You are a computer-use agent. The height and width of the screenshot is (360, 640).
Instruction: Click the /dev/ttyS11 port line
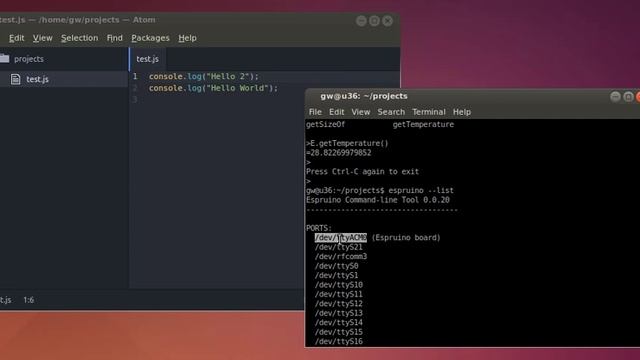[x=338, y=294]
